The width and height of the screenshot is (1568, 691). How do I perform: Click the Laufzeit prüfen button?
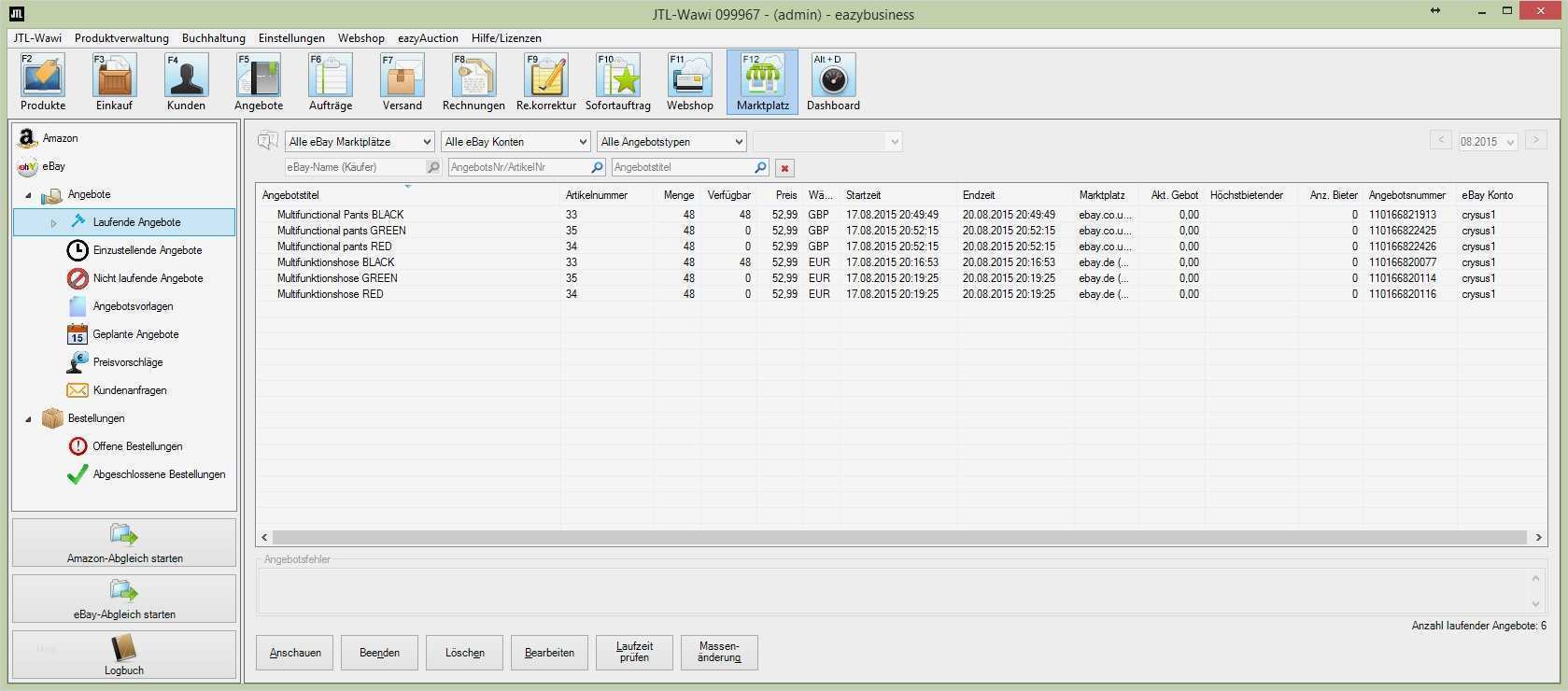pyautogui.click(x=634, y=653)
